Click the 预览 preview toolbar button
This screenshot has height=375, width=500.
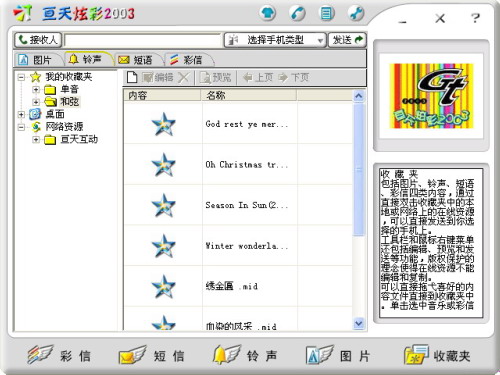pos(215,78)
